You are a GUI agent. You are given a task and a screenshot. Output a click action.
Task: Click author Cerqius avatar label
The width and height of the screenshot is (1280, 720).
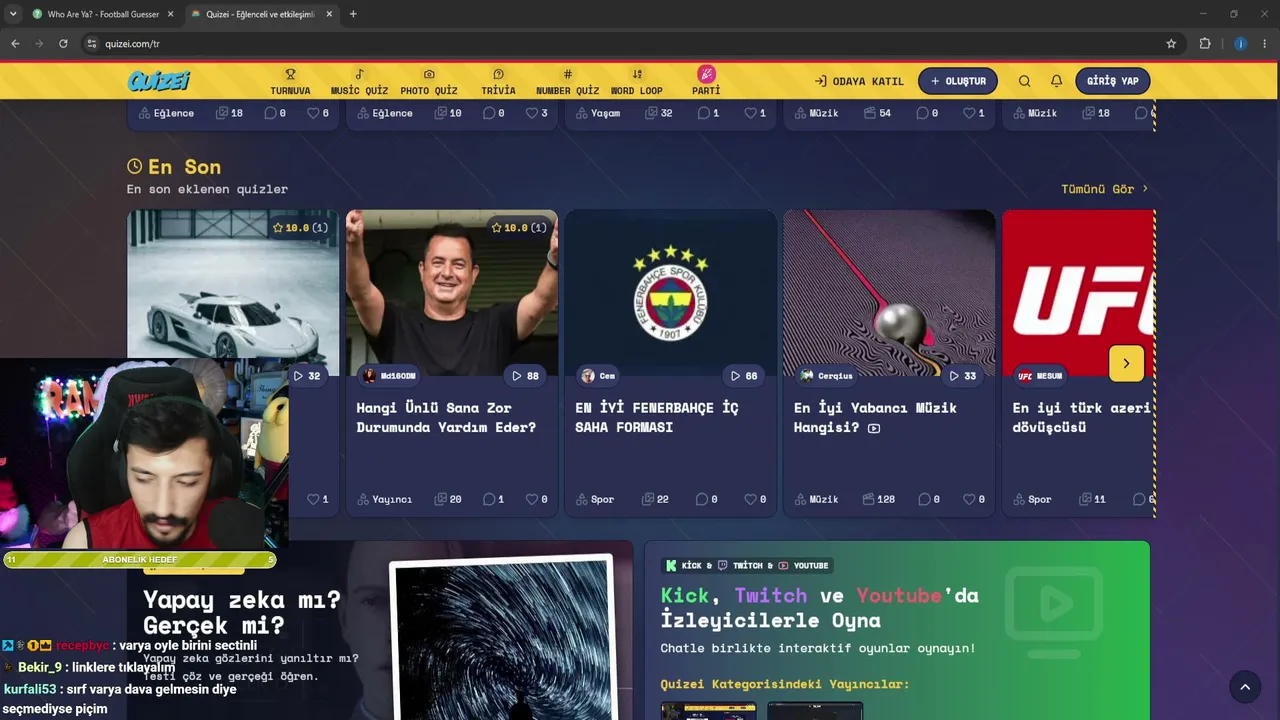(826, 376)
